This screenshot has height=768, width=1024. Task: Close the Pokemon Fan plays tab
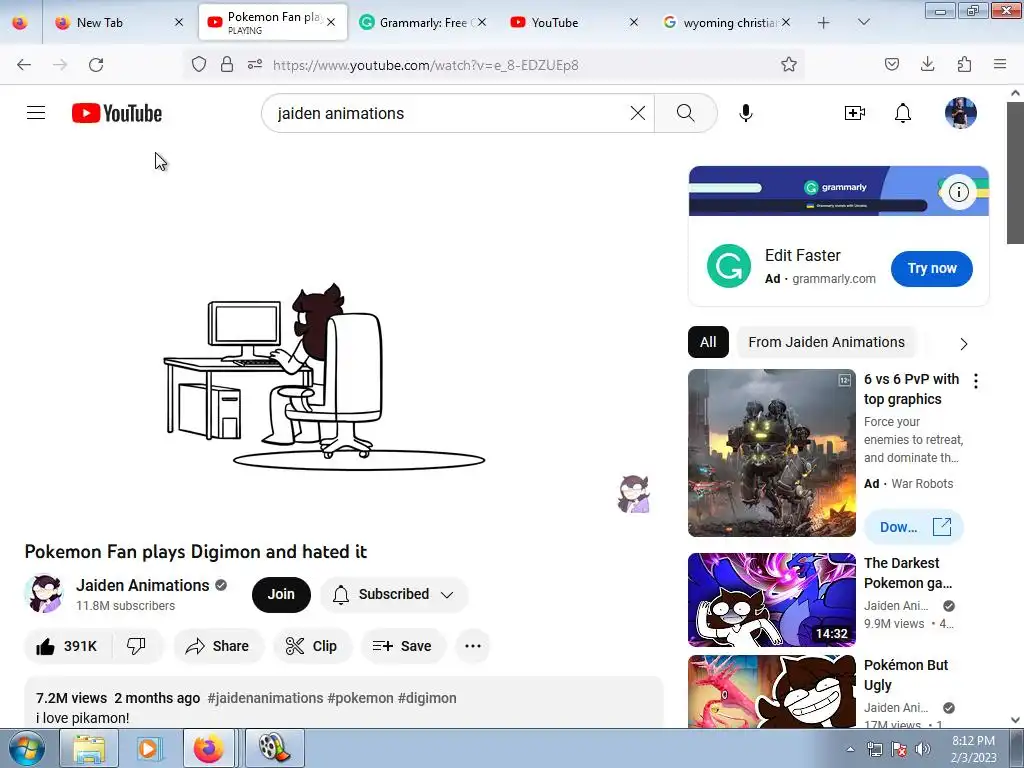click(x=331, y=22)
